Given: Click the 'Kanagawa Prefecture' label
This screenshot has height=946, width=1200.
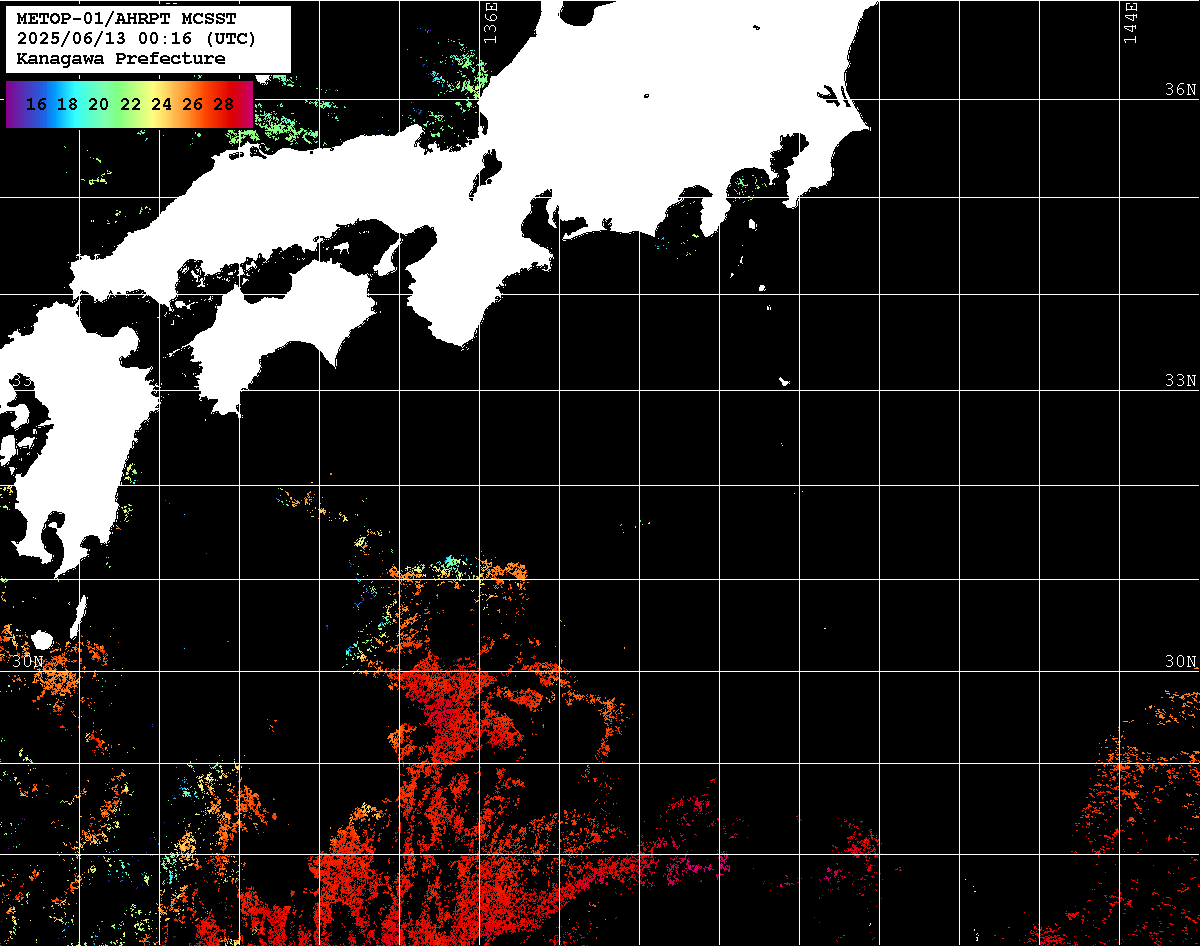Looking at the screenshot, I should tap(121, 59).
